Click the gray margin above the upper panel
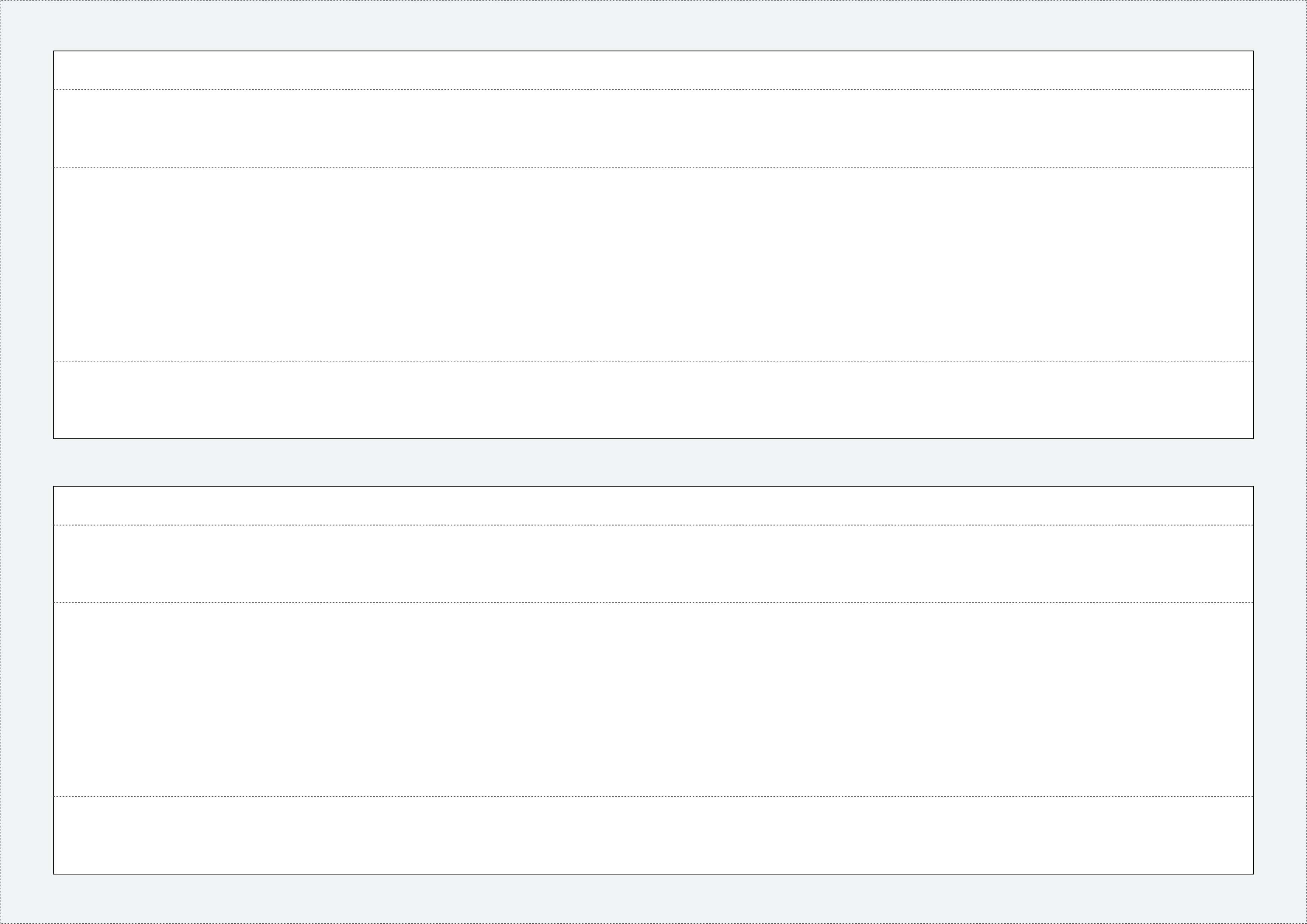Viewport: 1307px width, 924px height. click(x=653, y=26)
